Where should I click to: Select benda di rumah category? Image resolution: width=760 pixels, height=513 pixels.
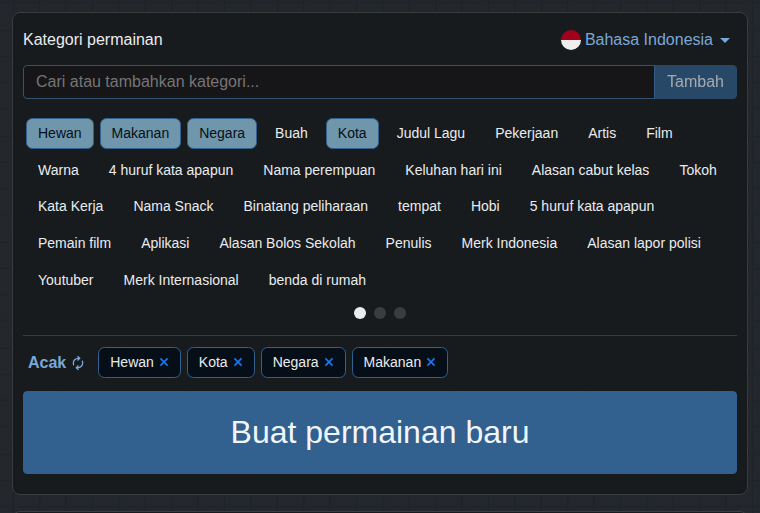click(x=317, y=280)
